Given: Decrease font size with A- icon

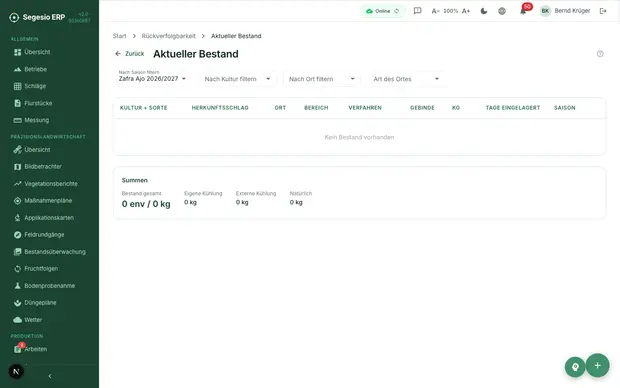Looking at the screenshot, I should pos(435,11).
